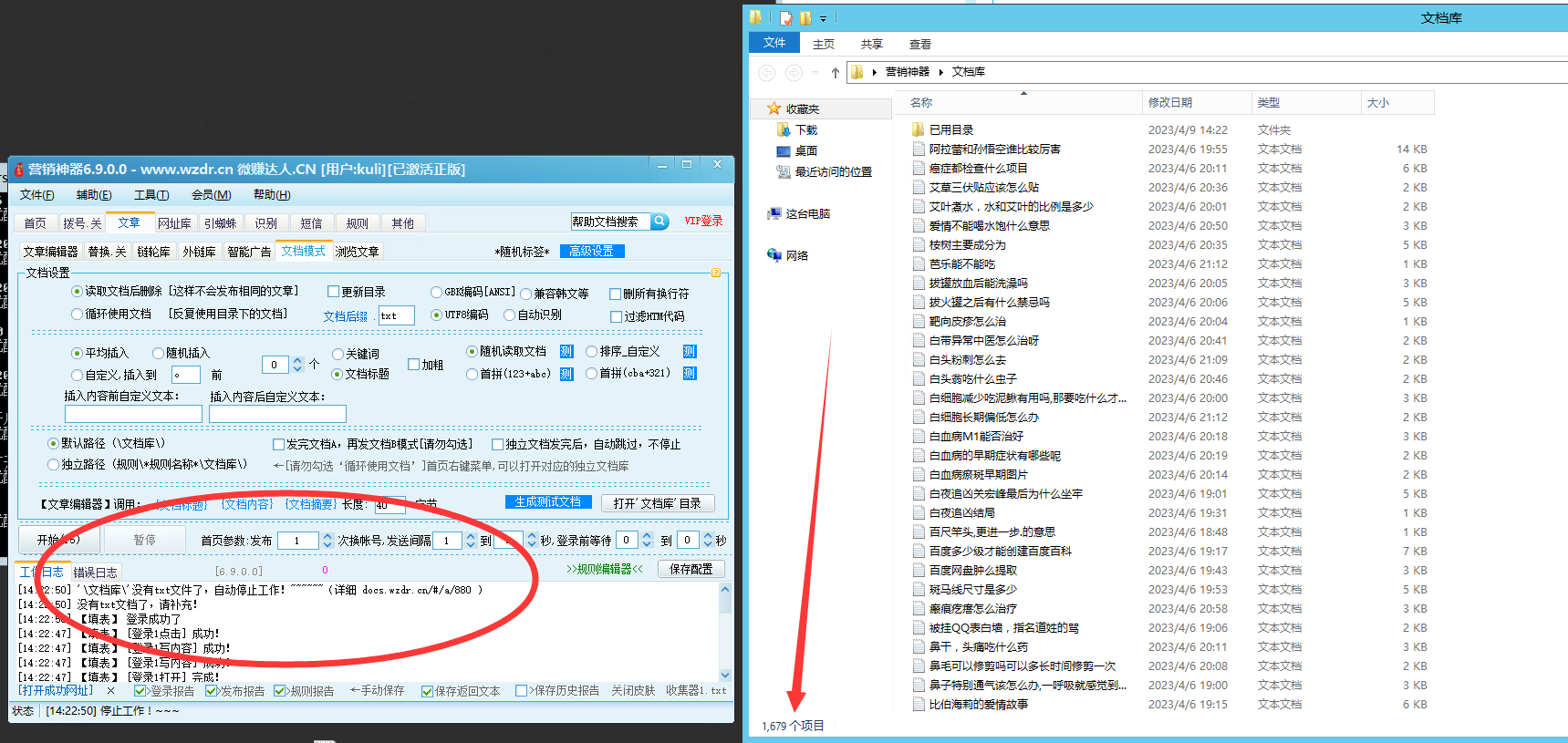
Task: Select 循环使用文档 radio option
Action: [78, 315]
